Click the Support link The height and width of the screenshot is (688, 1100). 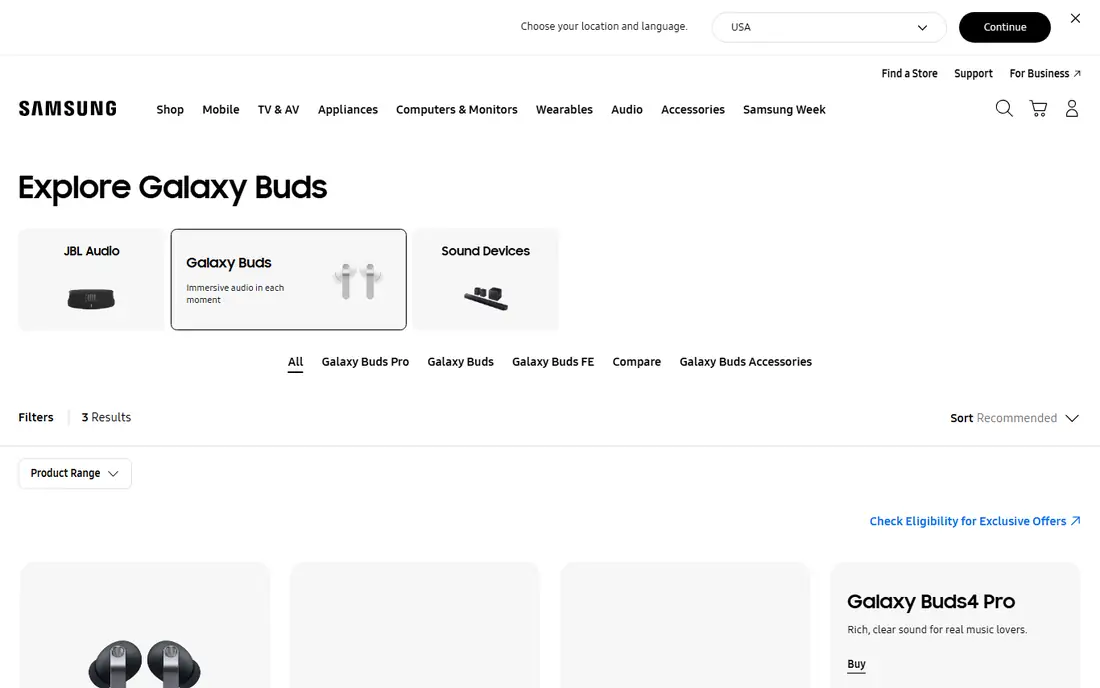[x=973, y=74]
